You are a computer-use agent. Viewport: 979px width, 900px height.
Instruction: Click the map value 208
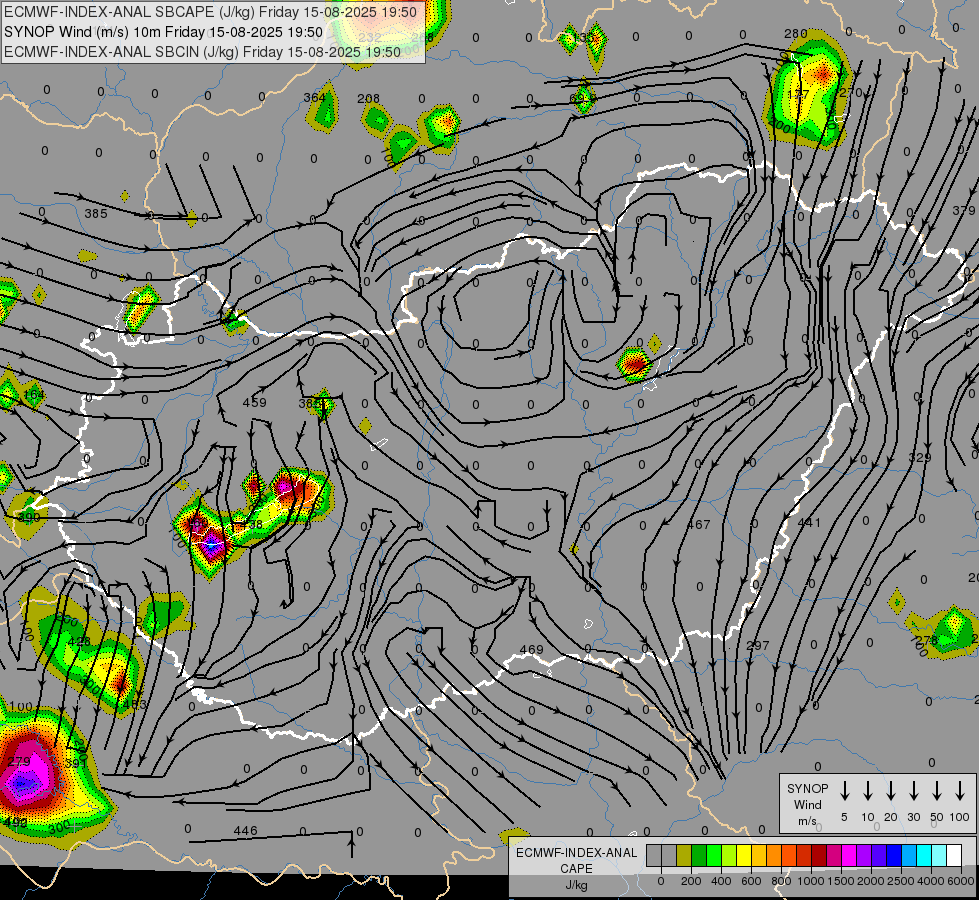pyautogui.click(x=368, y=98)
